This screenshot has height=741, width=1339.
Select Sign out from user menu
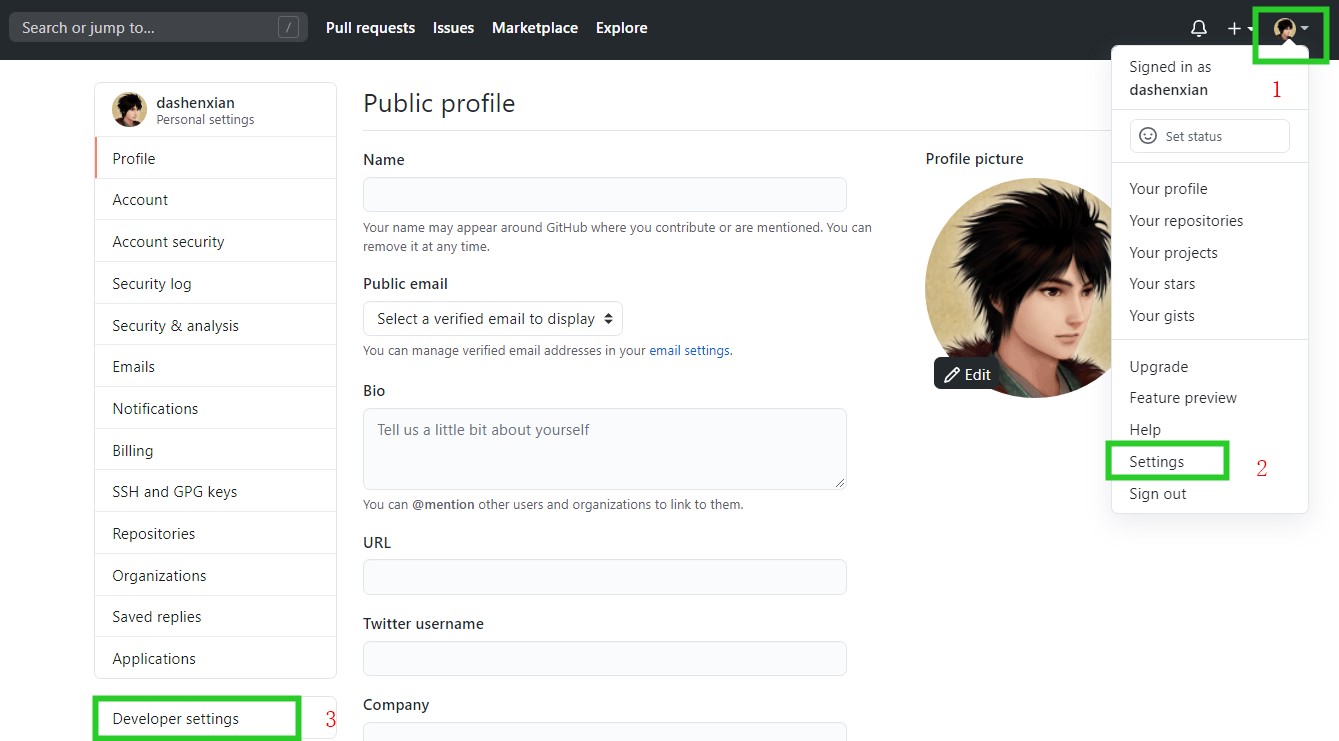(1158, 494)
